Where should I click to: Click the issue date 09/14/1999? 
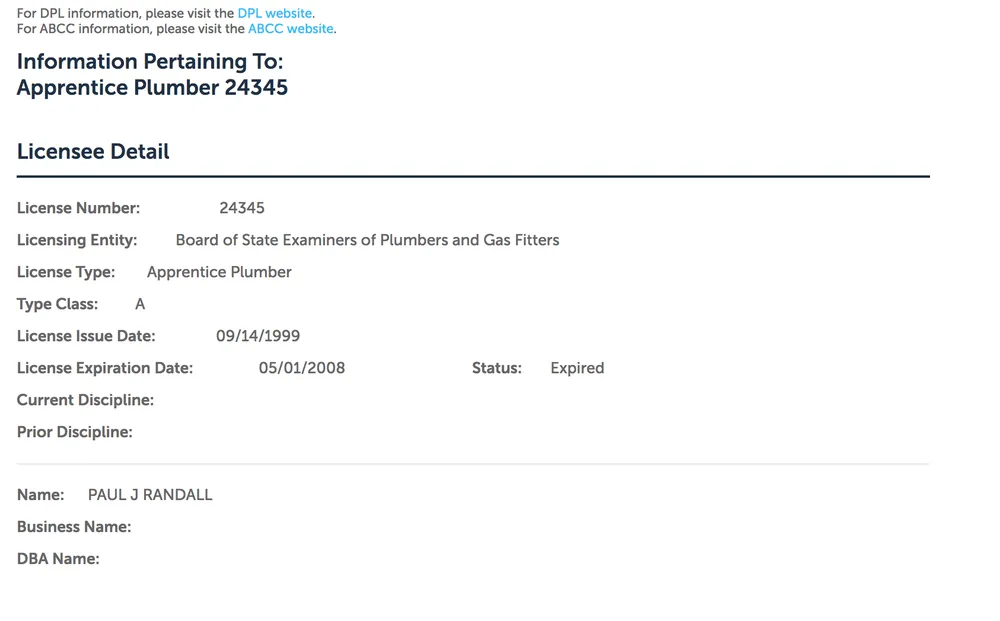click(258, 336)
